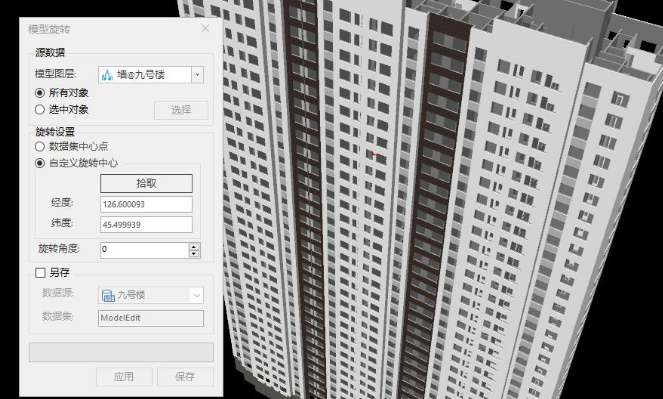The image size is (663, 399).
Task: Choose 数据集中心点 rotation option
Action: (x=40, y=147)
